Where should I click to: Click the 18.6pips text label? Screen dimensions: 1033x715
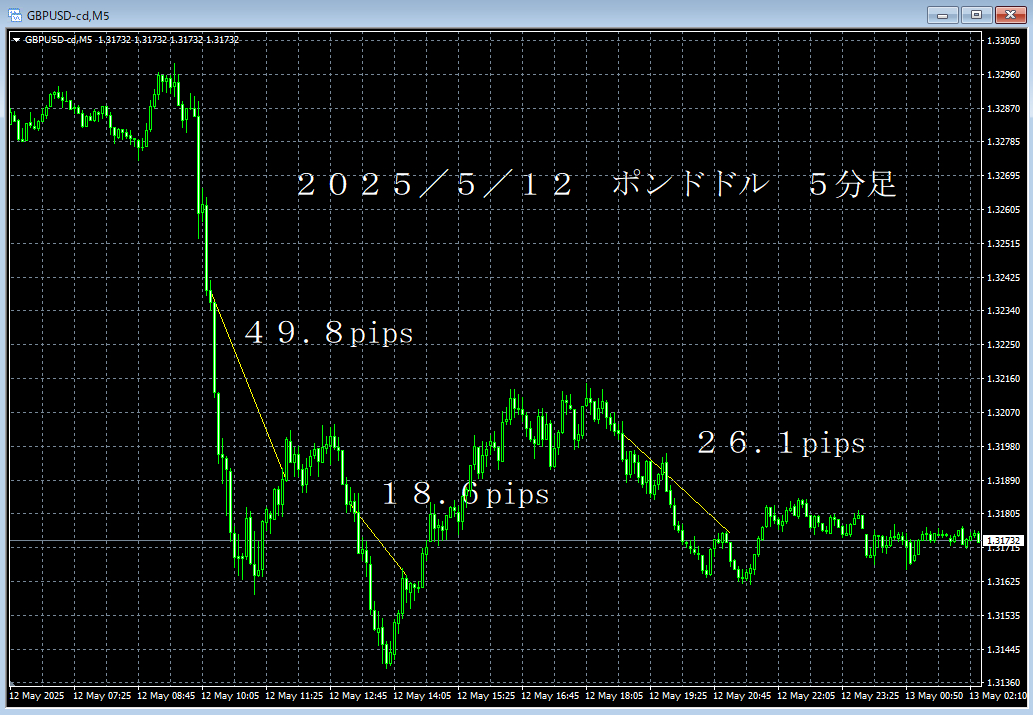(466, 494)
